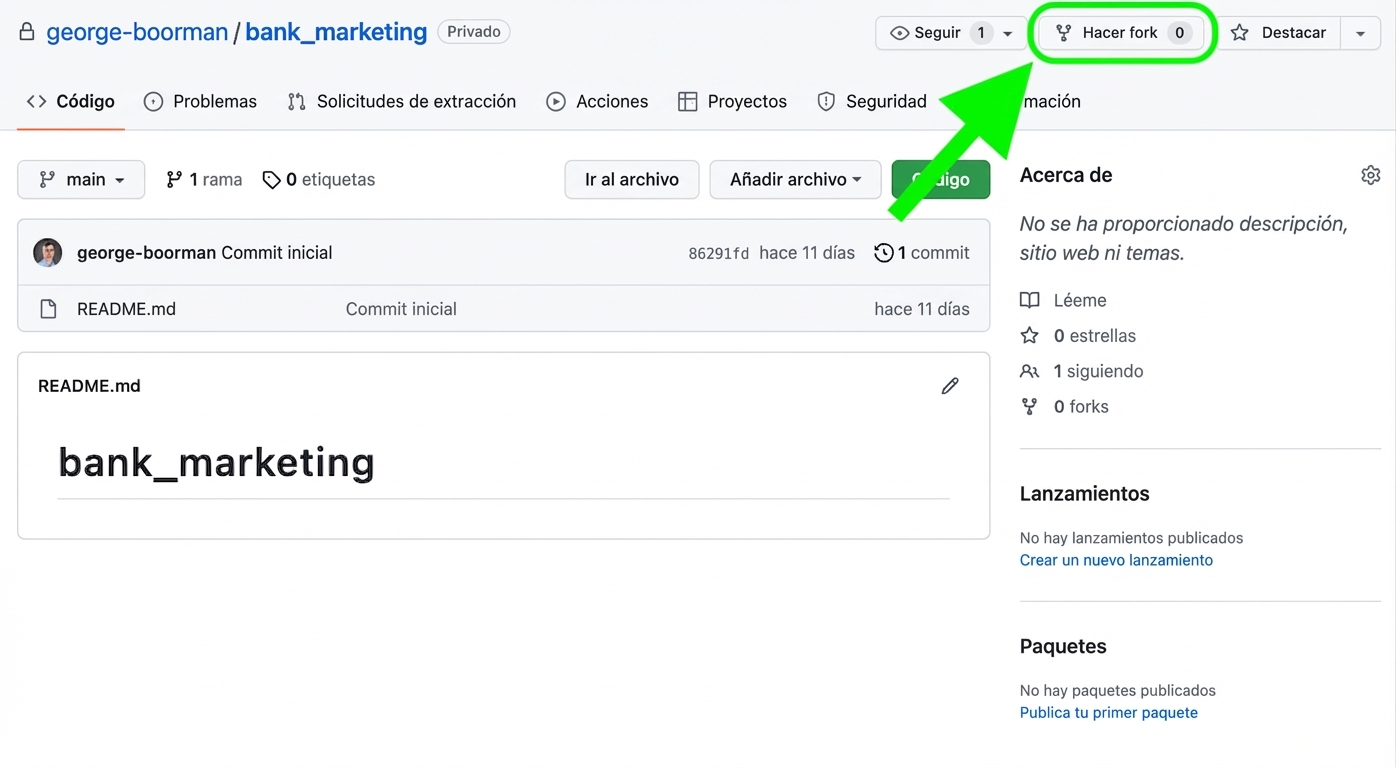
Task: Click the Paquetes heading link
Action: tap(1063, 646)
